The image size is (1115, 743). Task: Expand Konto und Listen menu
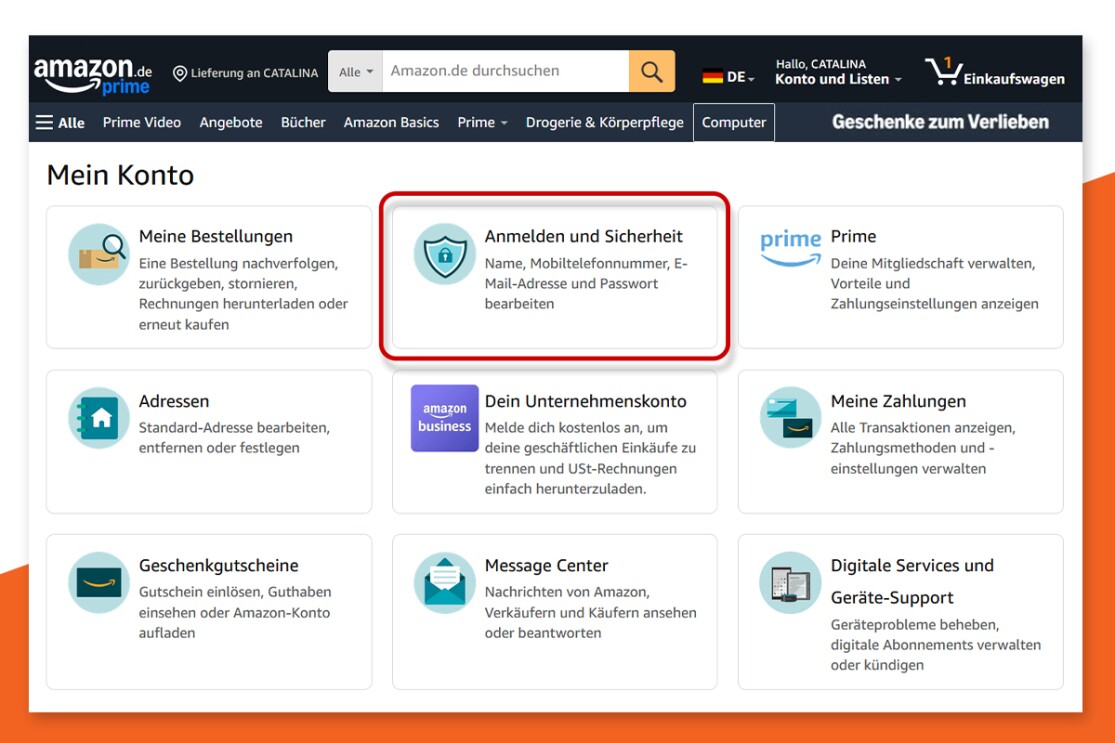coord(838,79)
